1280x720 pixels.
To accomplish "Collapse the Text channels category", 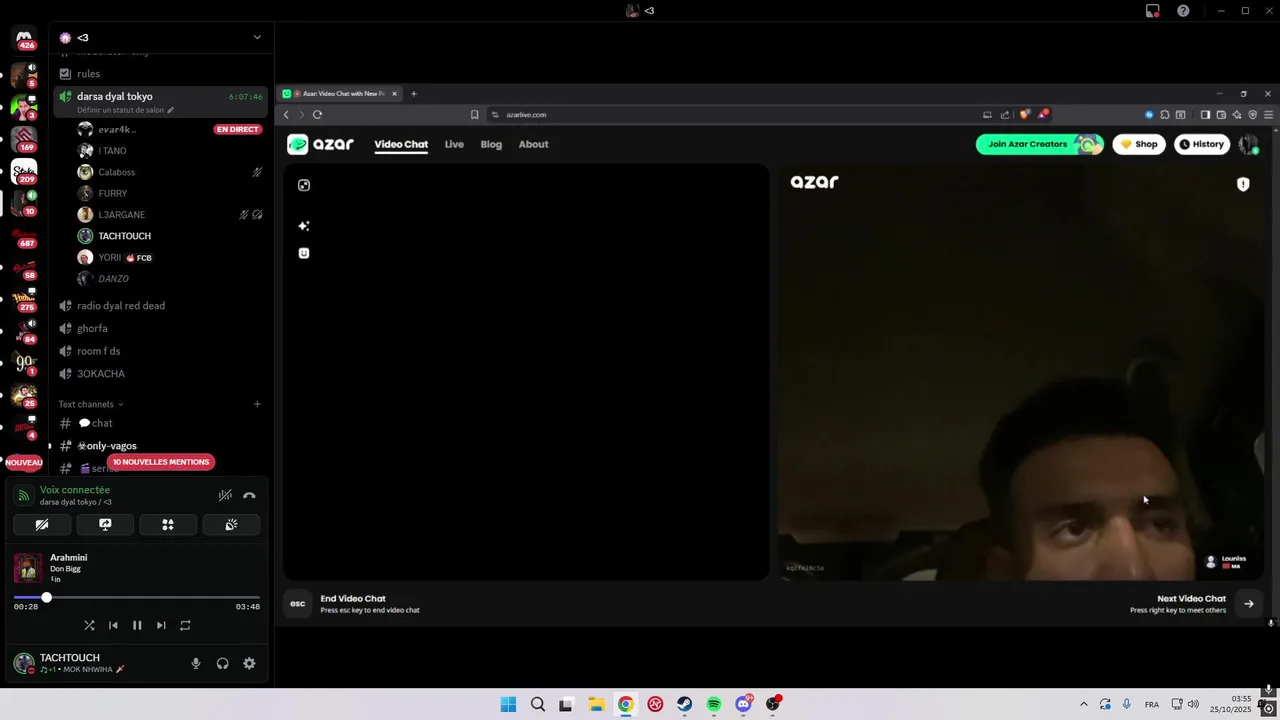I will pyautogui.click(x=91, y=404).
